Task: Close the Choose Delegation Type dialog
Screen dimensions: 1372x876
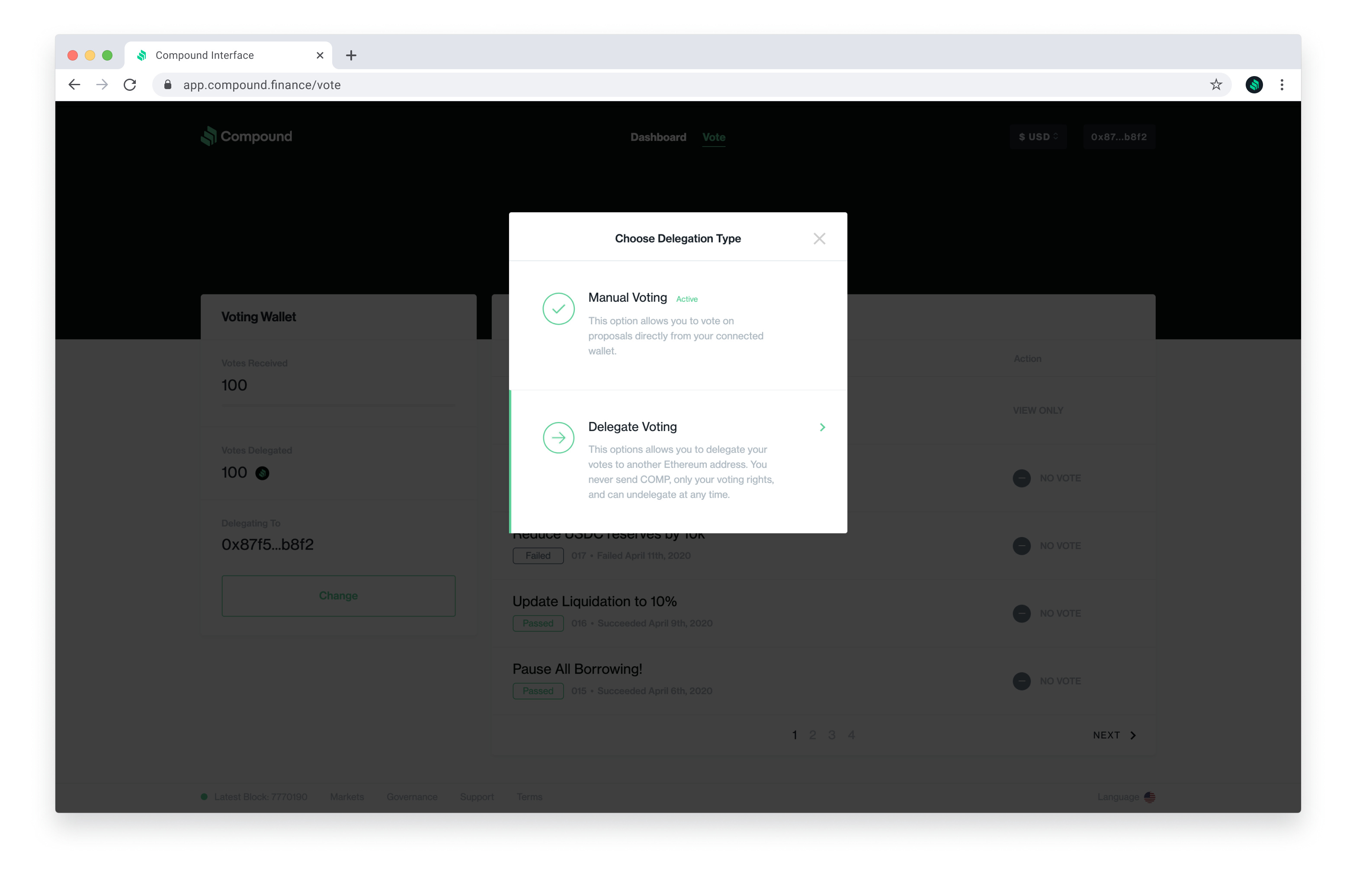Action: [819, 239]
